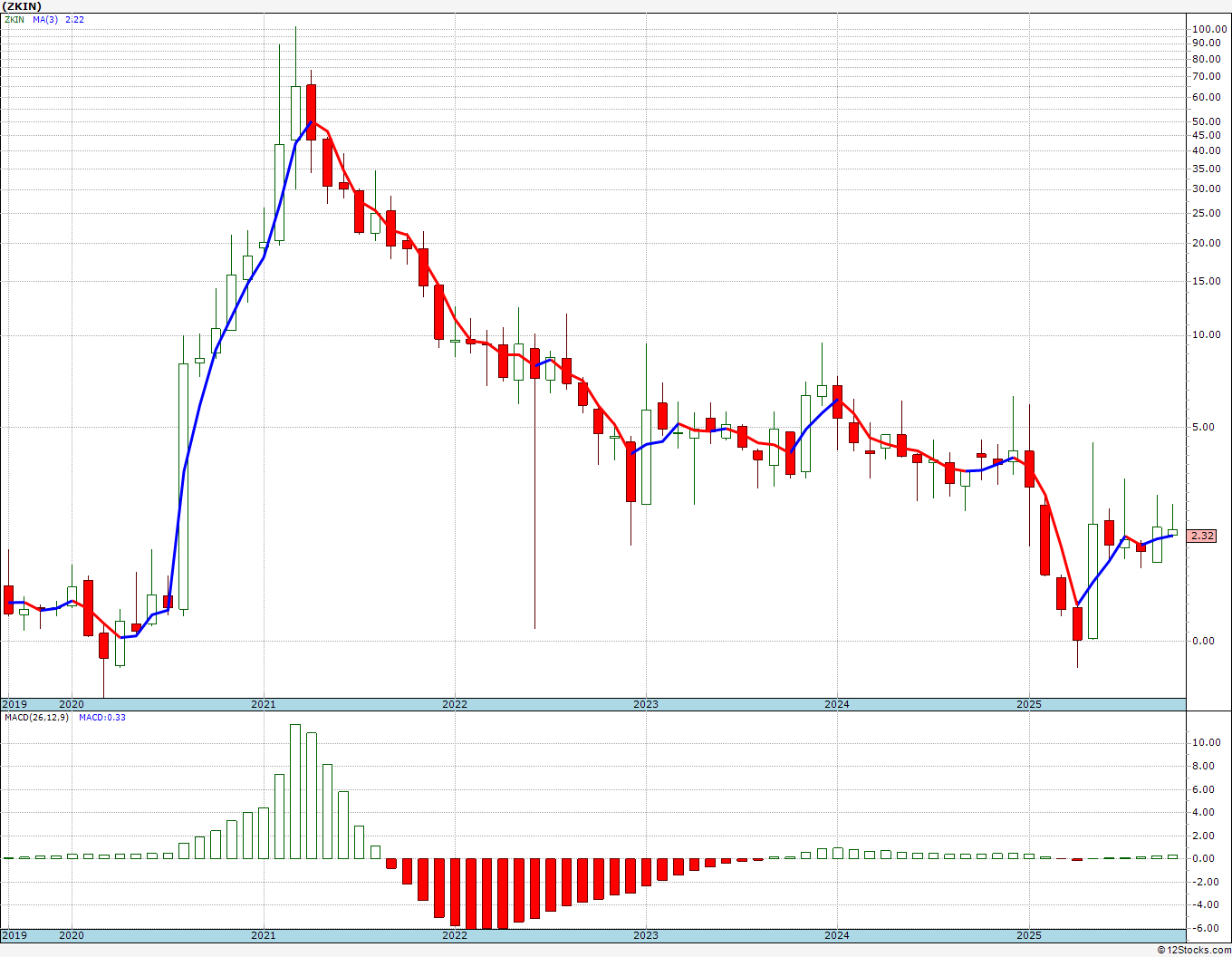Click the tallest green MACD histogram bar
Image resolution: width=1232 pixels, height=957 pixels.
click(x=295, y=790)
